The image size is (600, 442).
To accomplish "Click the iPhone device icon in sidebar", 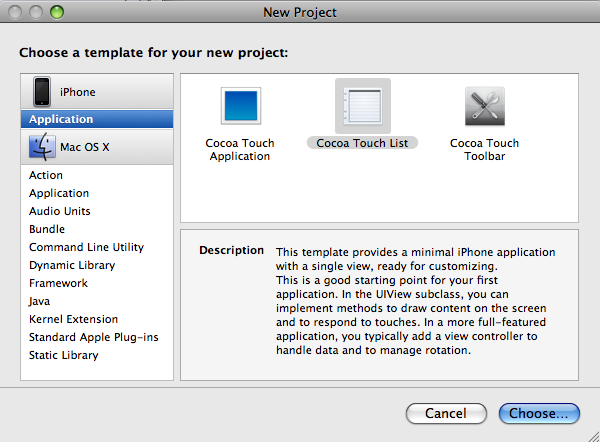I will click(42, 91).
